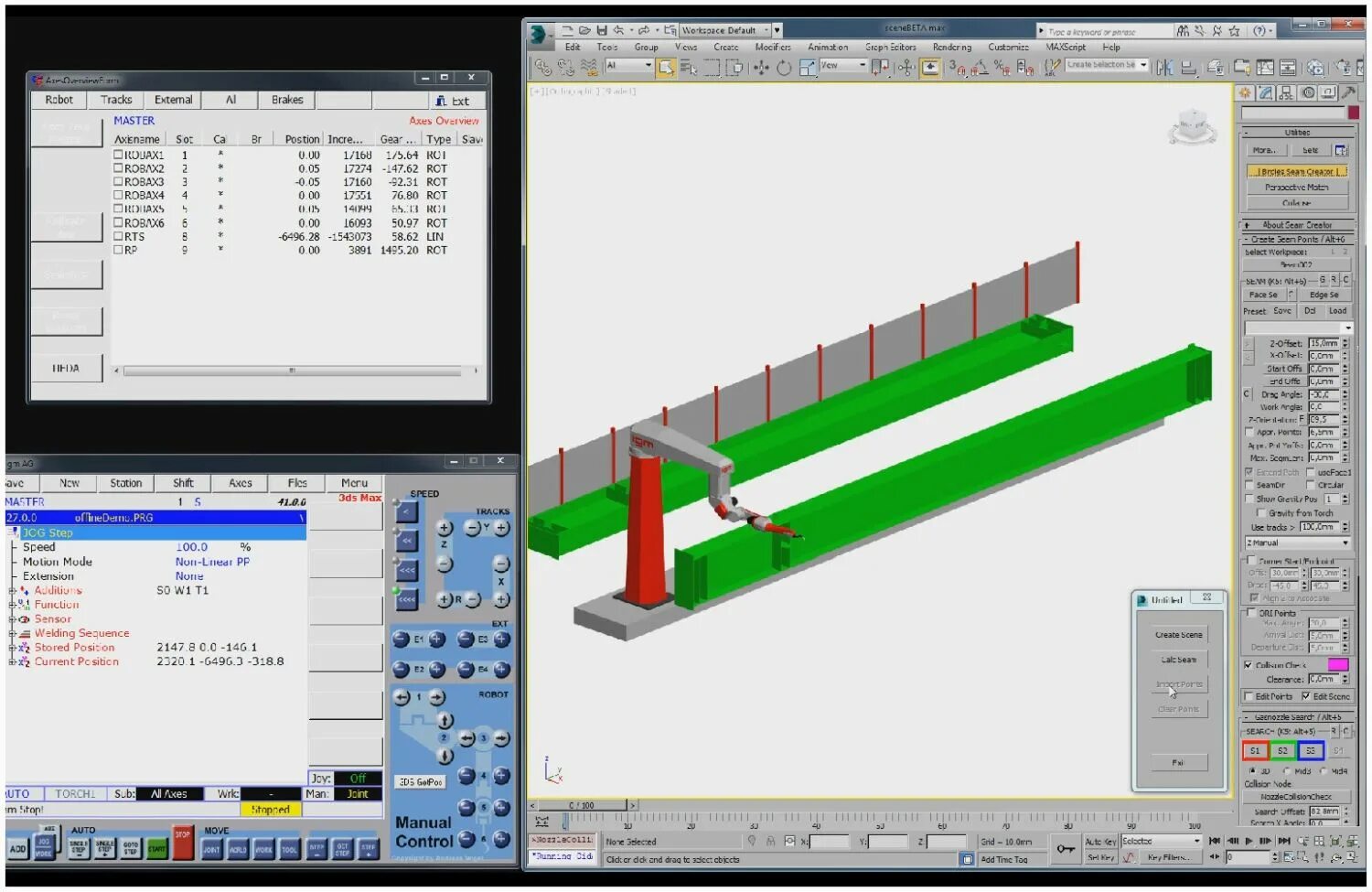1372x892 pixels.
Task: Select the Select Object tool in main toolbar
Action: click(666, 67)
